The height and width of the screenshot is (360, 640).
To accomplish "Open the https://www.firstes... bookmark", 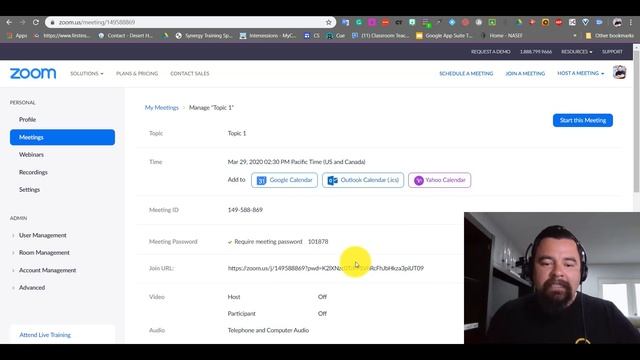I will click(x=62, y=36).
